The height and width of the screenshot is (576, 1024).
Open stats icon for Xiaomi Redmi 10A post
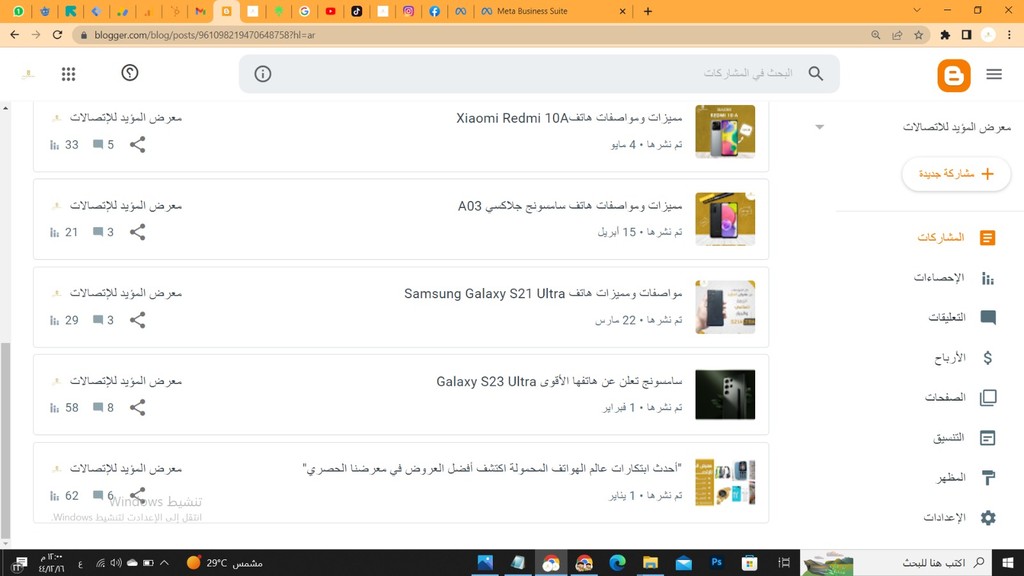pyautogui.click(x=55, y=145)
